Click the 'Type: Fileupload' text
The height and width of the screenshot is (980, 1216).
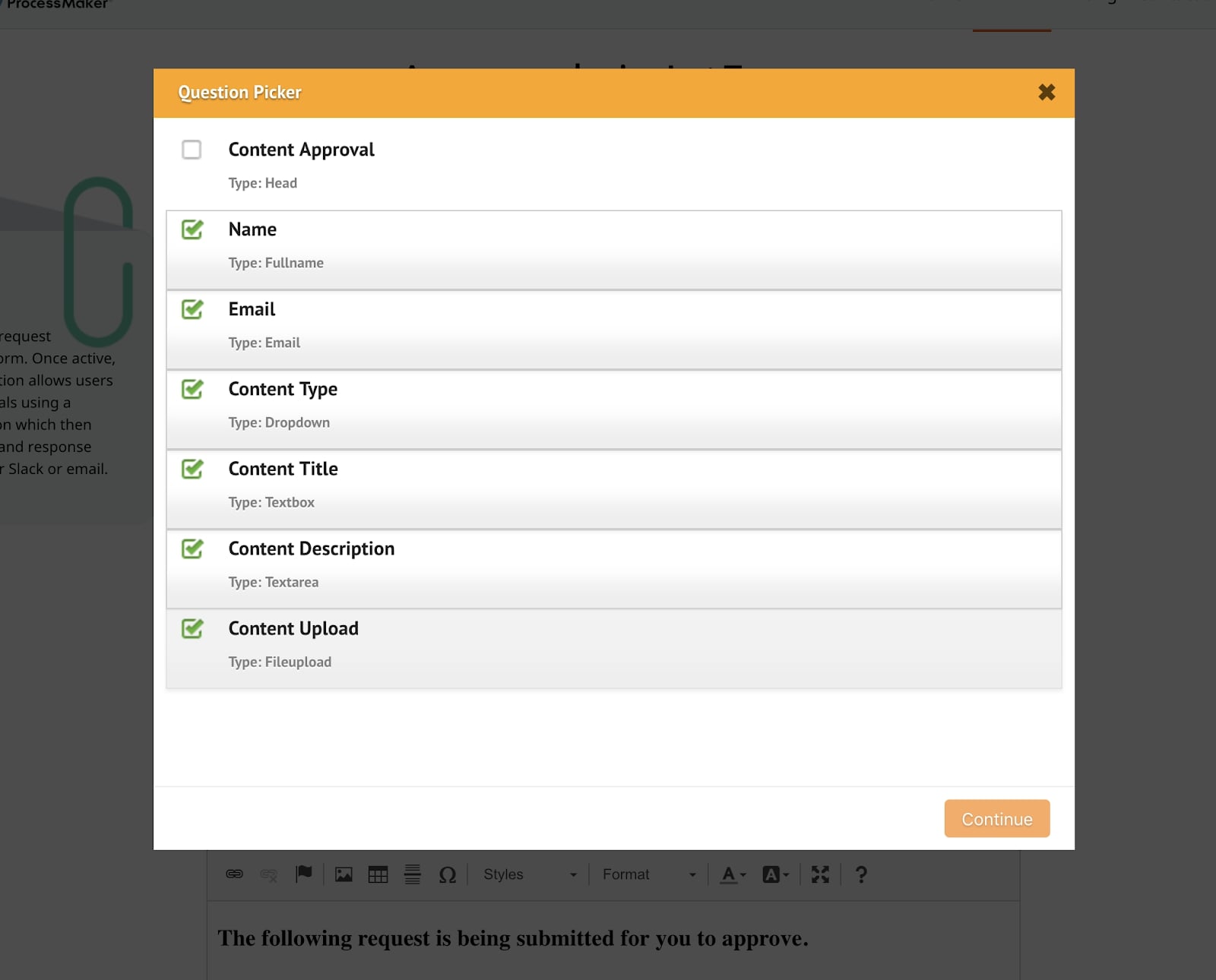280,662
